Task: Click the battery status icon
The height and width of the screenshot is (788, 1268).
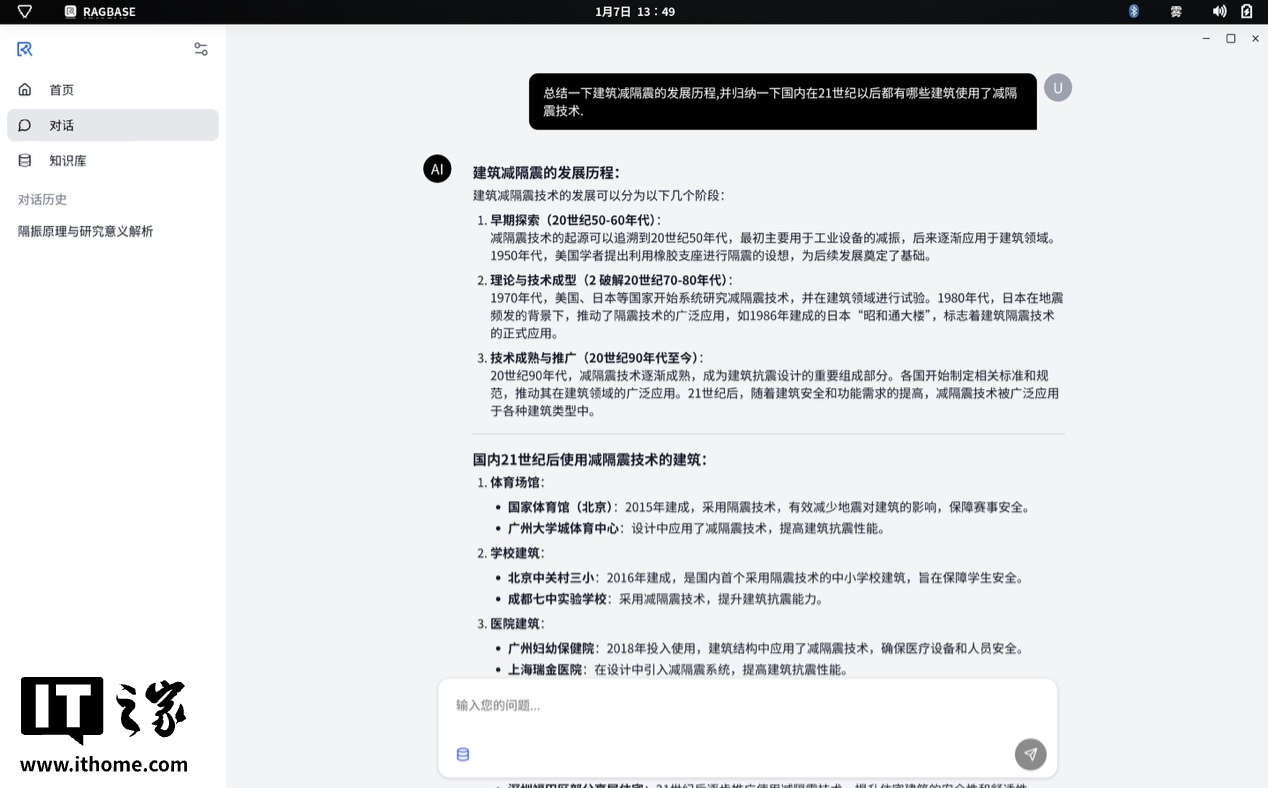Action: (x=1245, y=11)
